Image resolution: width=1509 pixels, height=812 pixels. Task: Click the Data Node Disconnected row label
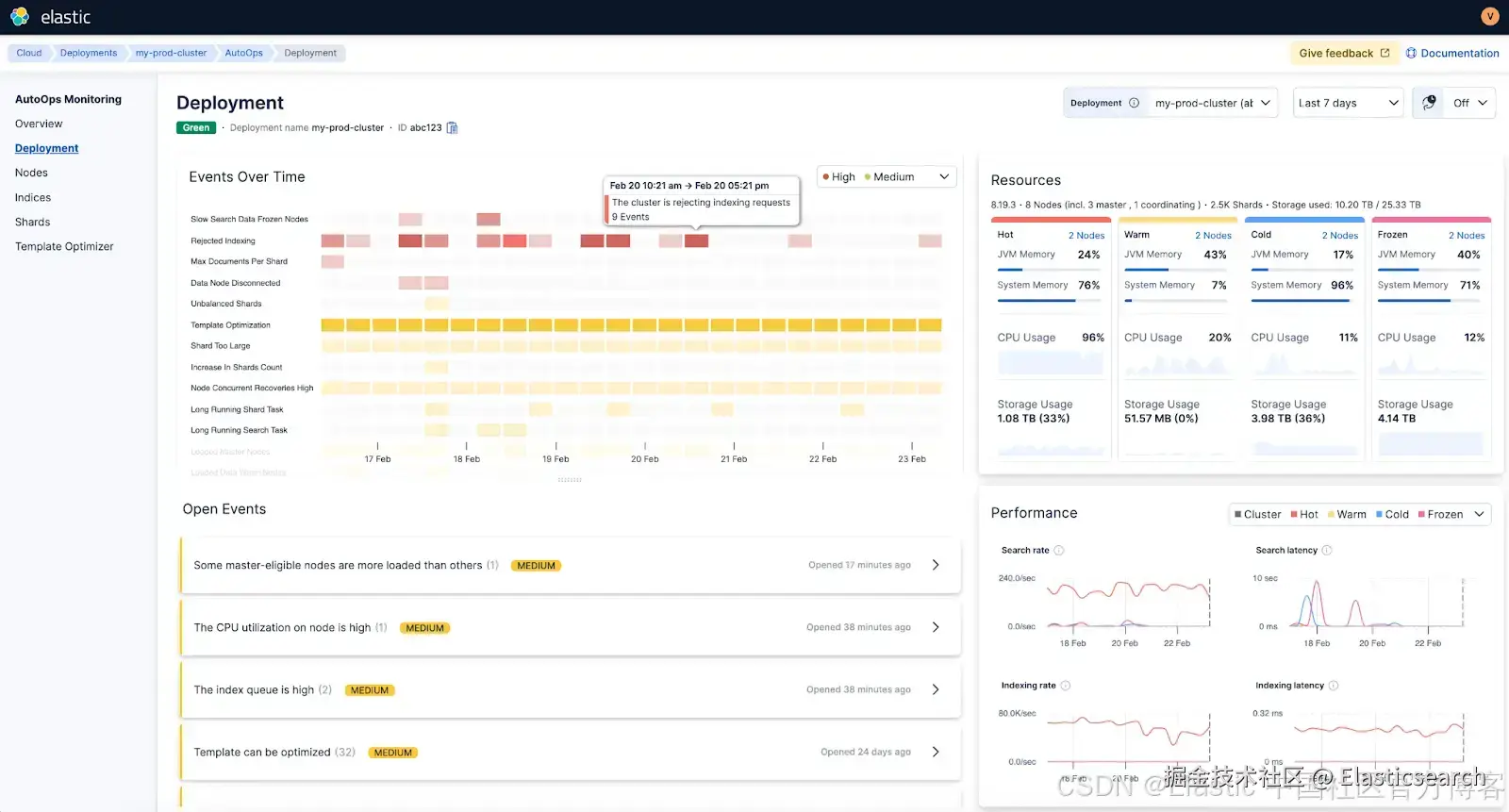(x=235, y=283)
